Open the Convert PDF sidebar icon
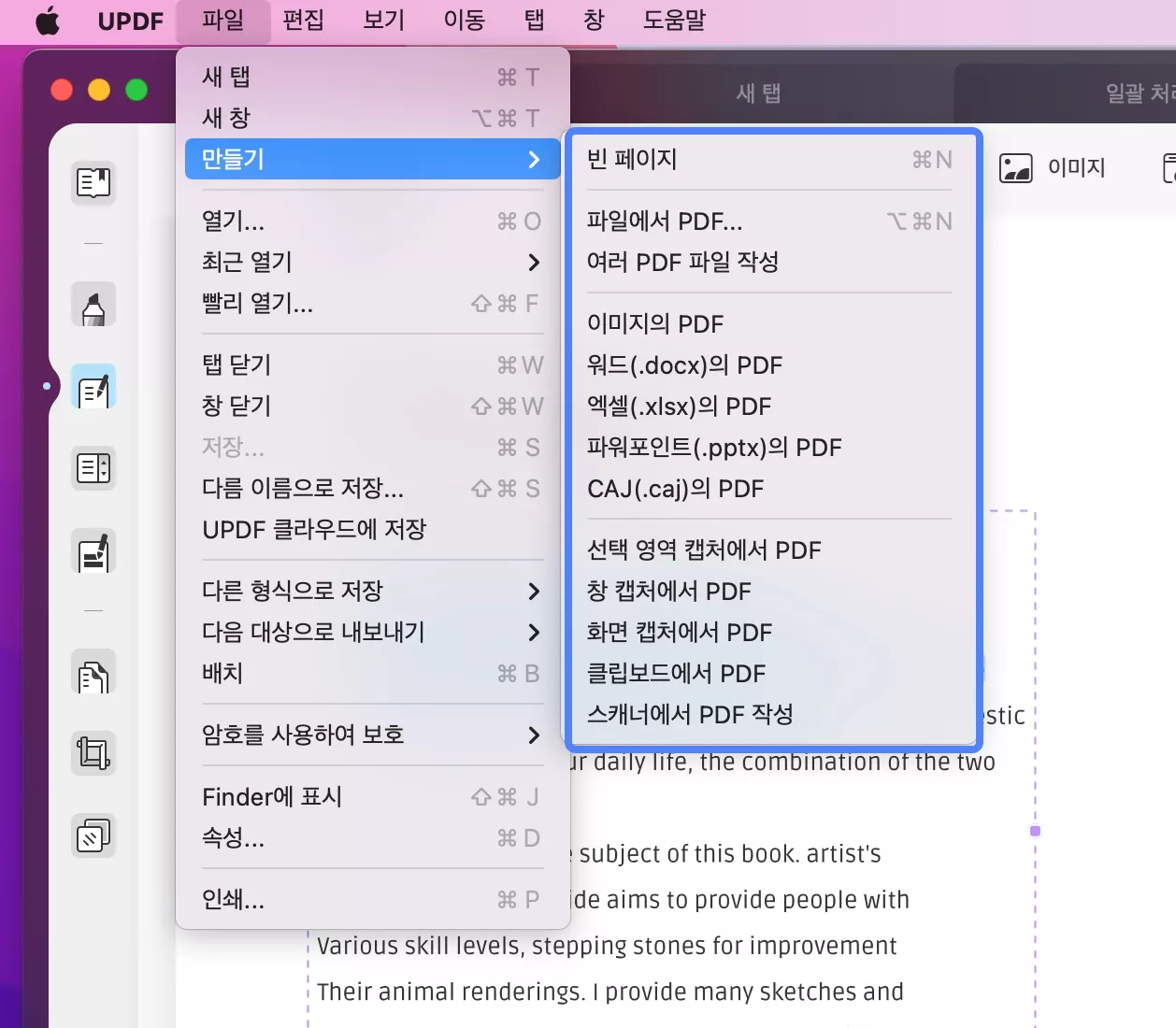The height and width of the screenshot is (1028, 1176). [x=93, y=672]
